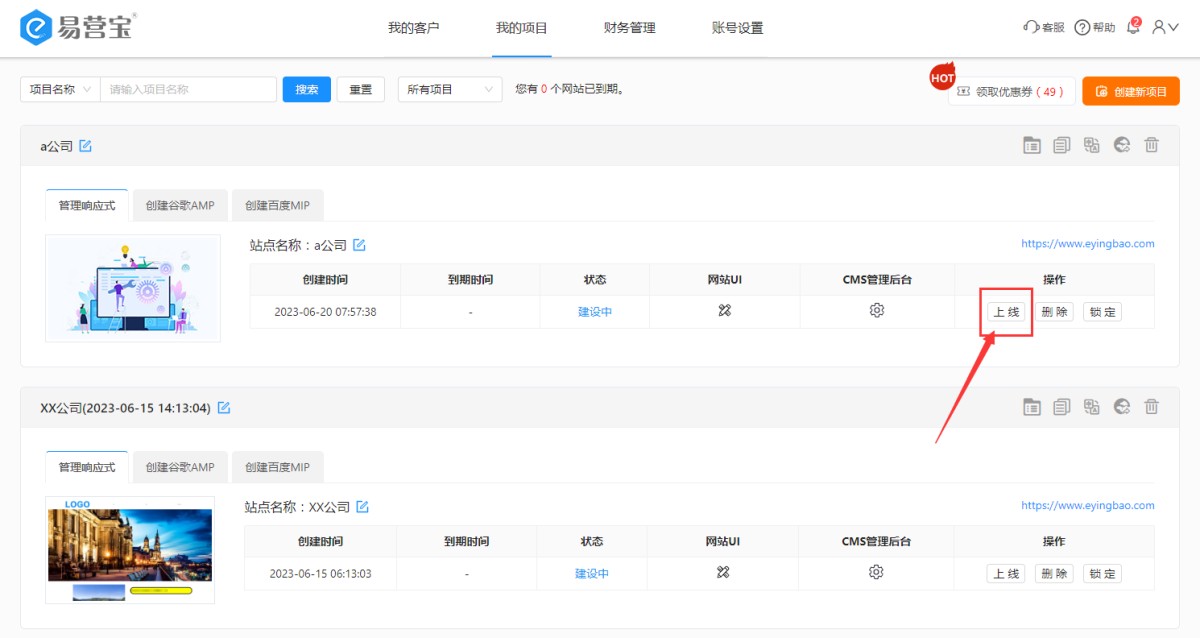Click the copy icon in XX公司 header
Image resolution: width=1200 pixels, height=638 pixels.
click(1062, 407)
